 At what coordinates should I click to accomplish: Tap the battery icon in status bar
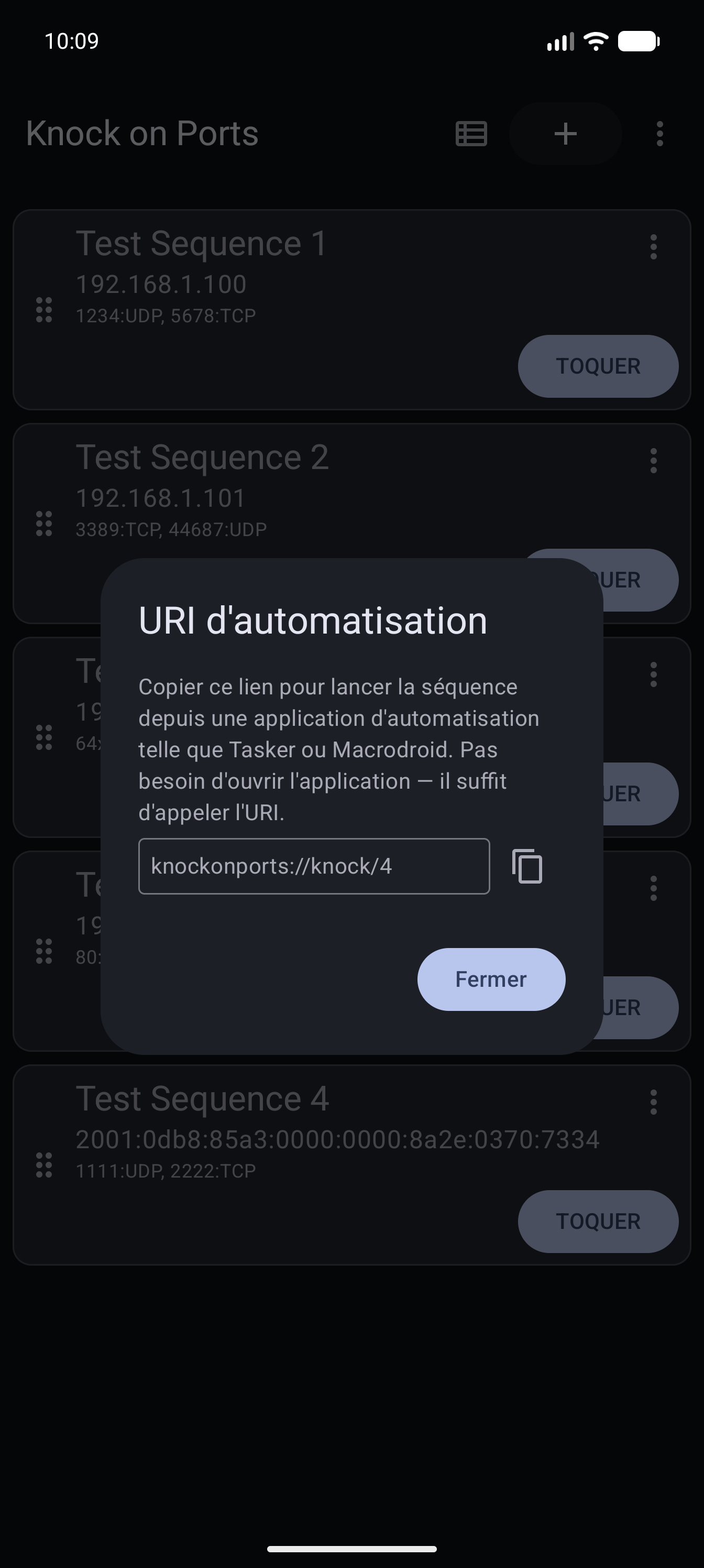click(639, 41)
